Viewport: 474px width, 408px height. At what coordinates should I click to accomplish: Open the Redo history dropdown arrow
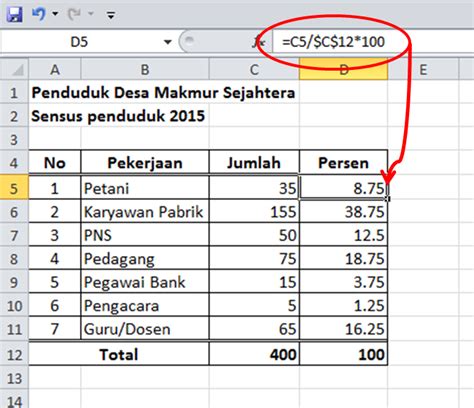pos(91,14)
